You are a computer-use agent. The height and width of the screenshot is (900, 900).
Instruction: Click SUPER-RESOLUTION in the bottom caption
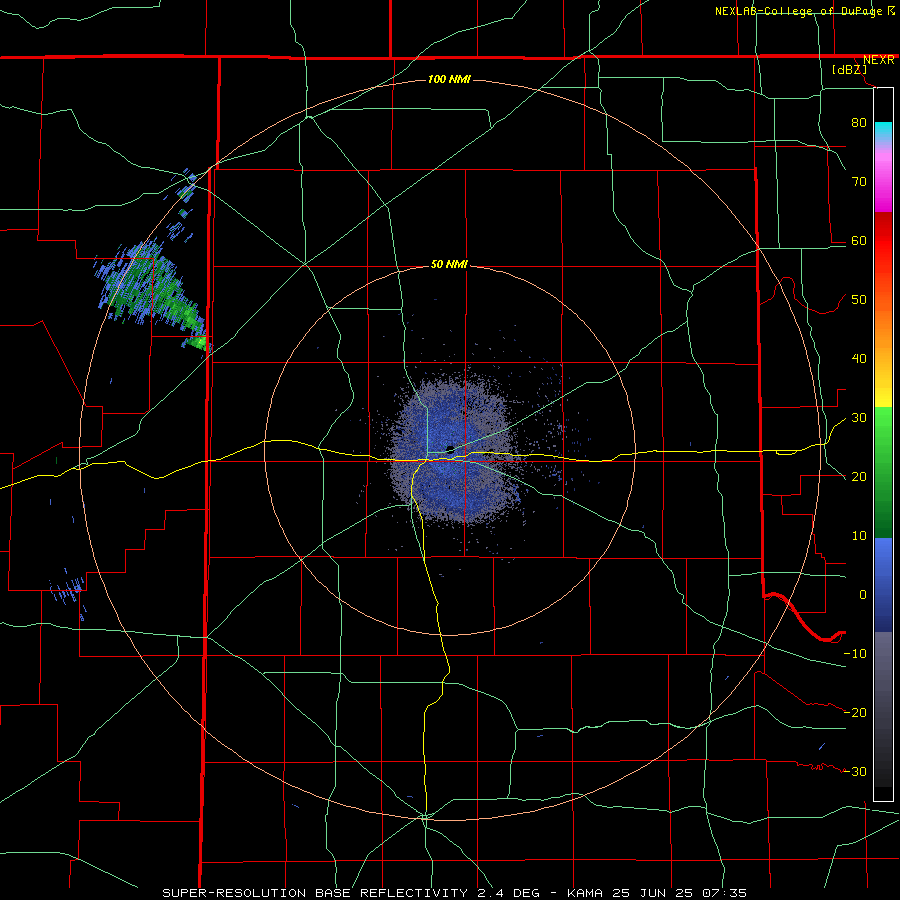point(234,893)
